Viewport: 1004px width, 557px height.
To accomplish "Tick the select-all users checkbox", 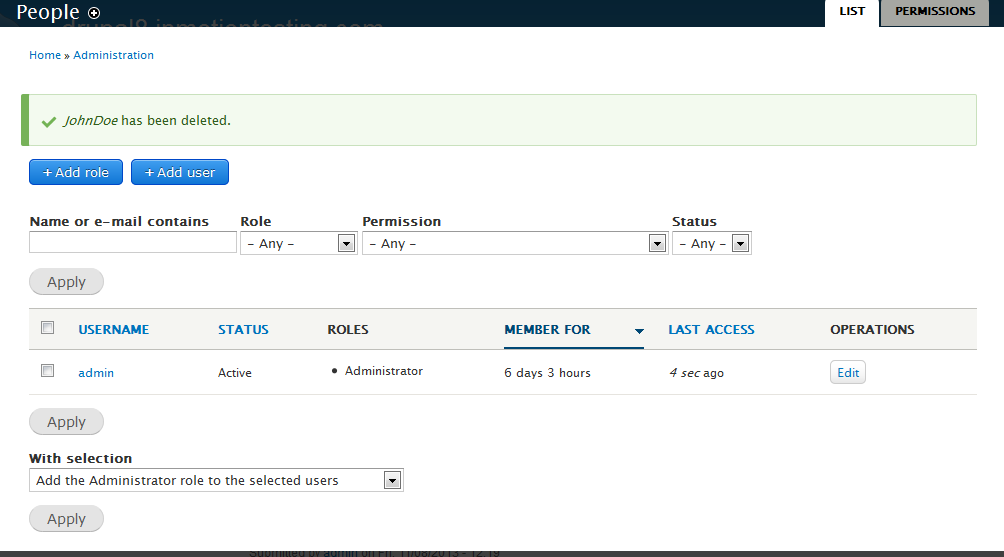I will (47, 328).
